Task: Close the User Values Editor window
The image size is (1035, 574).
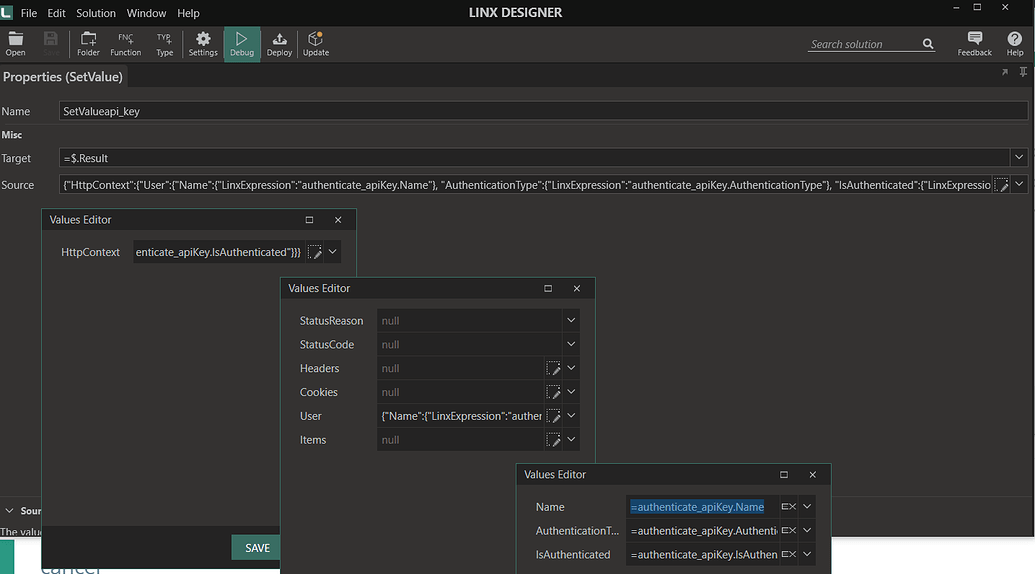Action: click(x=813, y=474)
